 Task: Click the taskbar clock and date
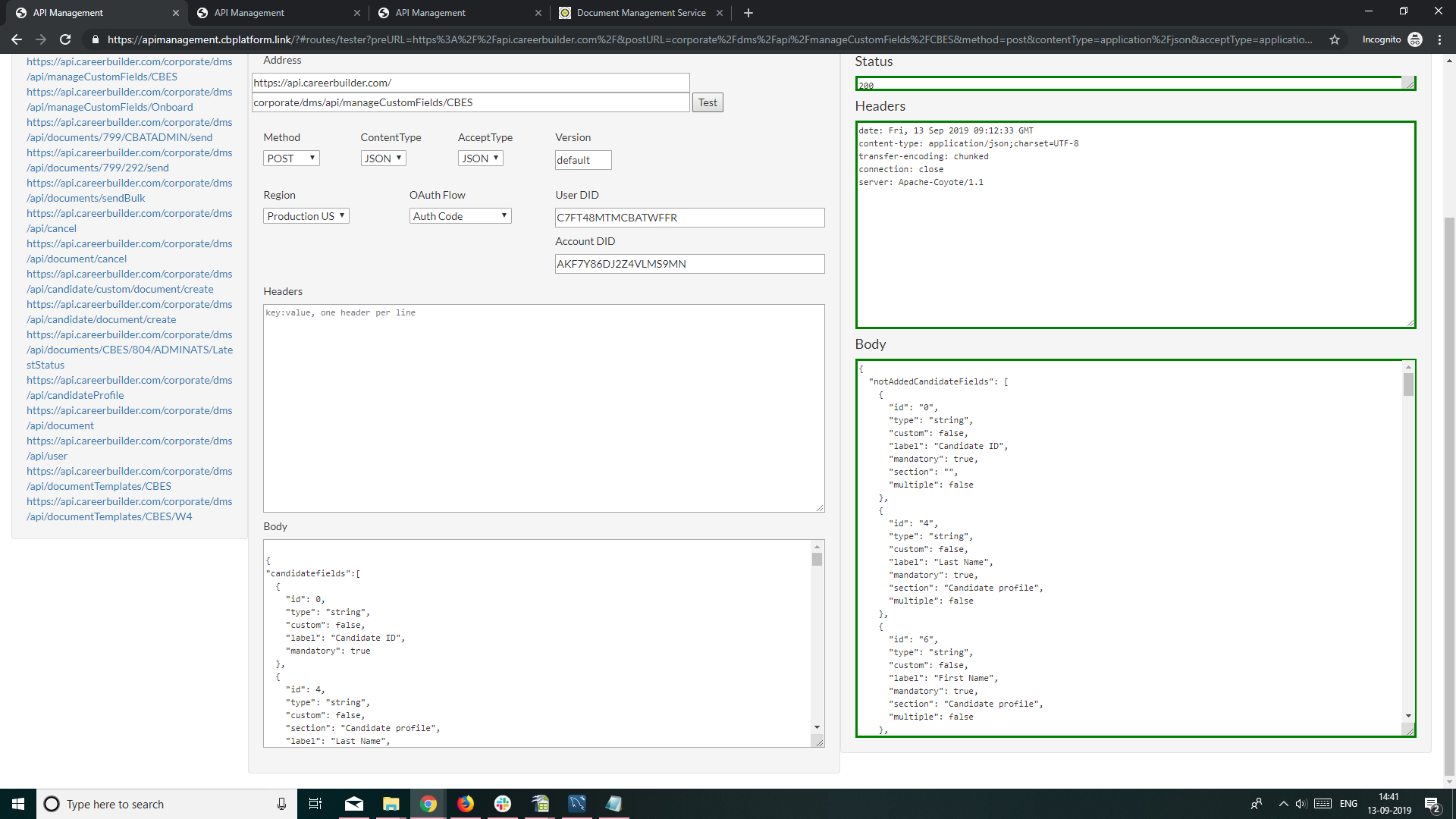[1389, 804]
